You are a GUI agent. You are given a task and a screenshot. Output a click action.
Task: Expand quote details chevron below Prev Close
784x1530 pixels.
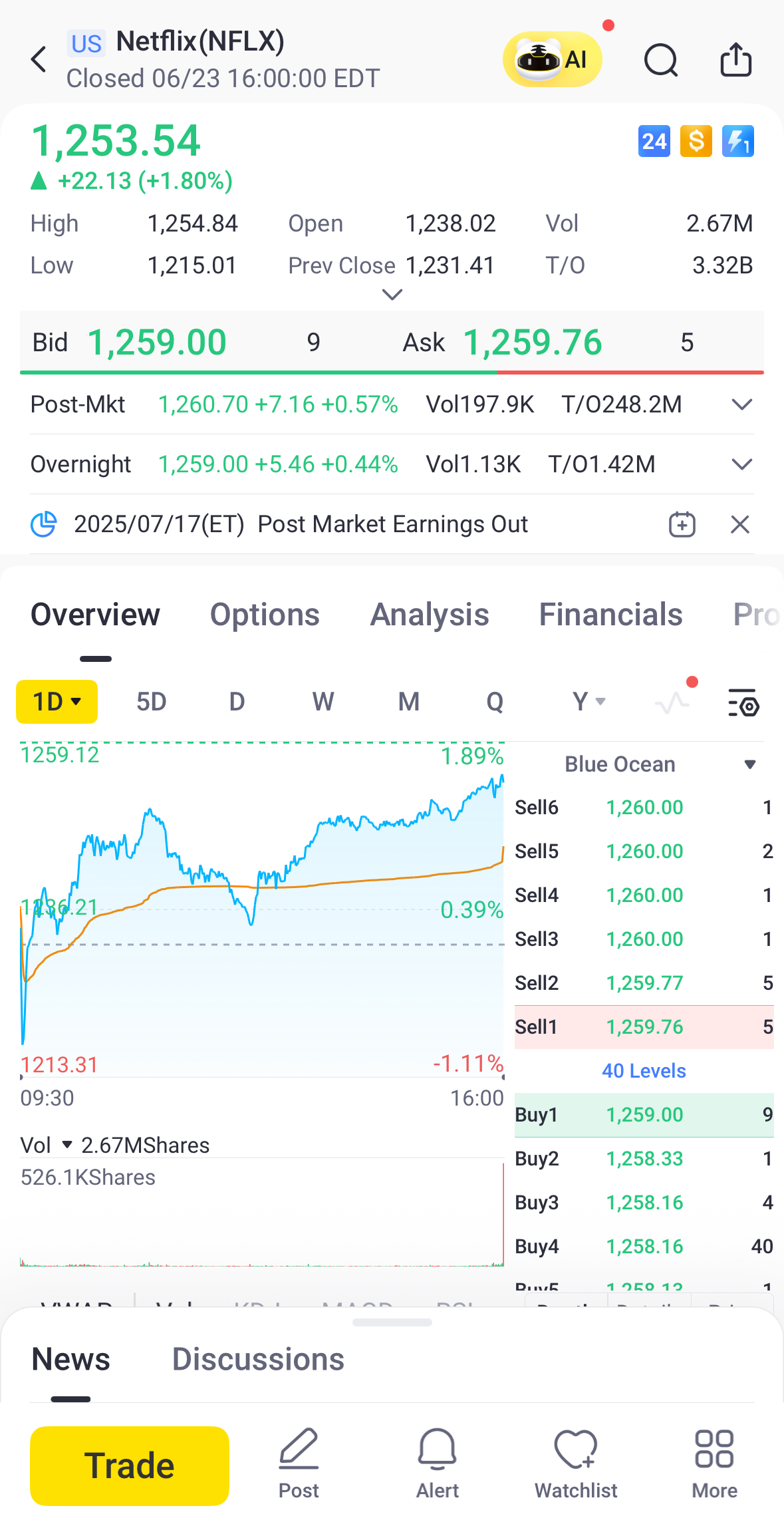(392, 294)
